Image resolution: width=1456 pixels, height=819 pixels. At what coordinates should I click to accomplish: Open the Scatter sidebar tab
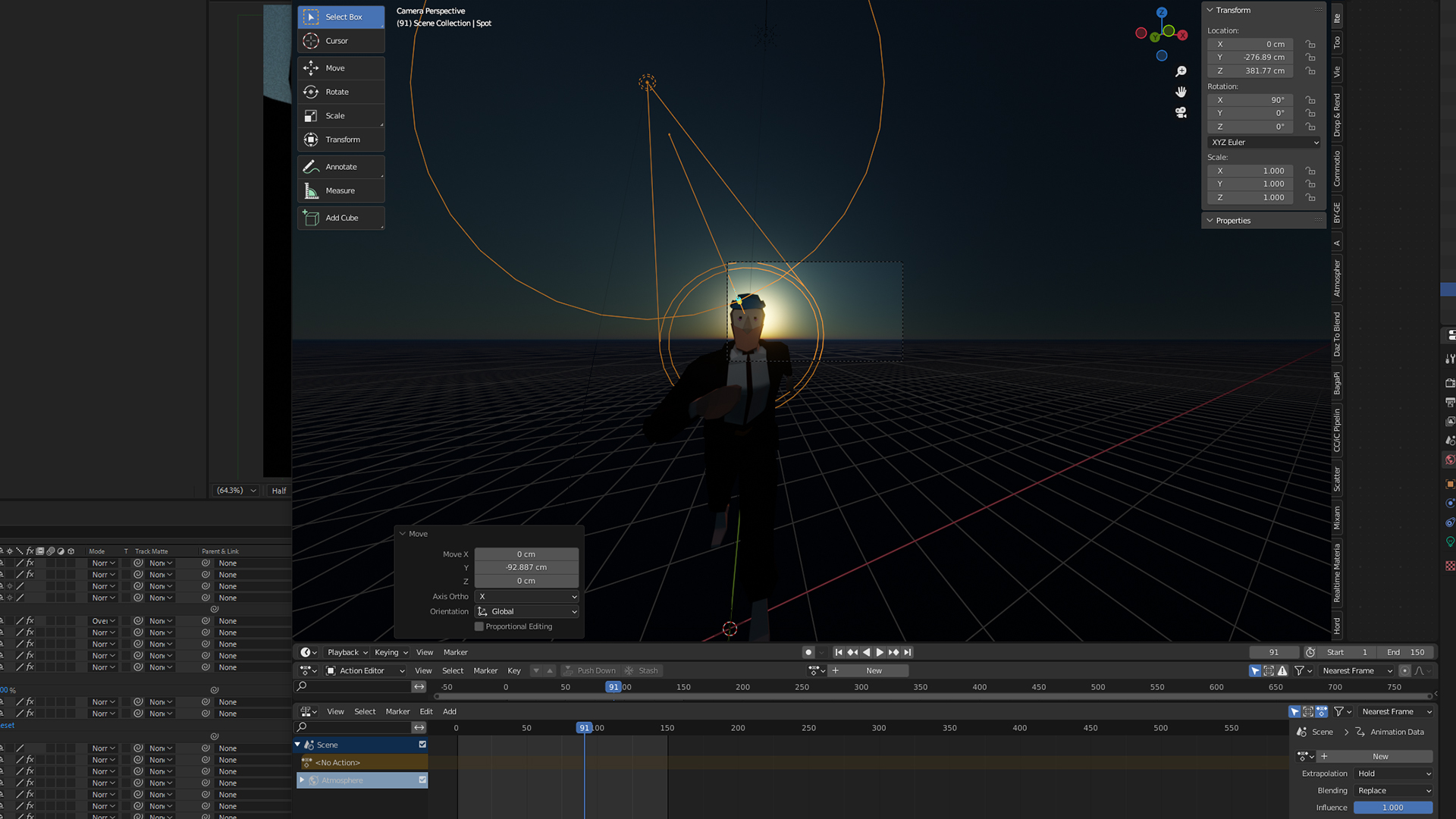coord(1337,479)
